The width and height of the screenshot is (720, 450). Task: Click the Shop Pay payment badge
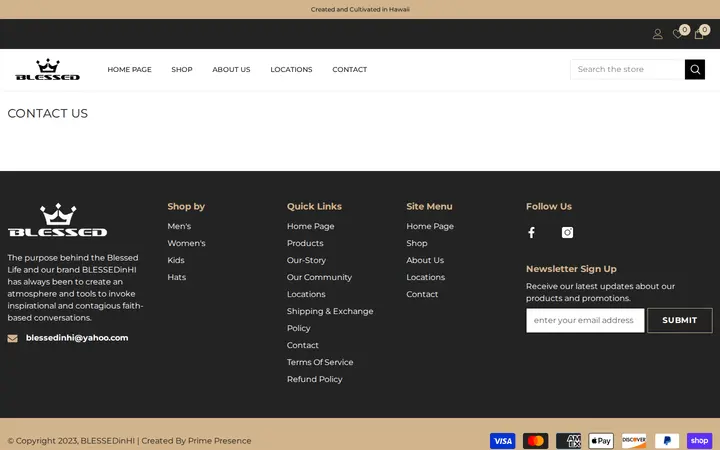point(699,441)
